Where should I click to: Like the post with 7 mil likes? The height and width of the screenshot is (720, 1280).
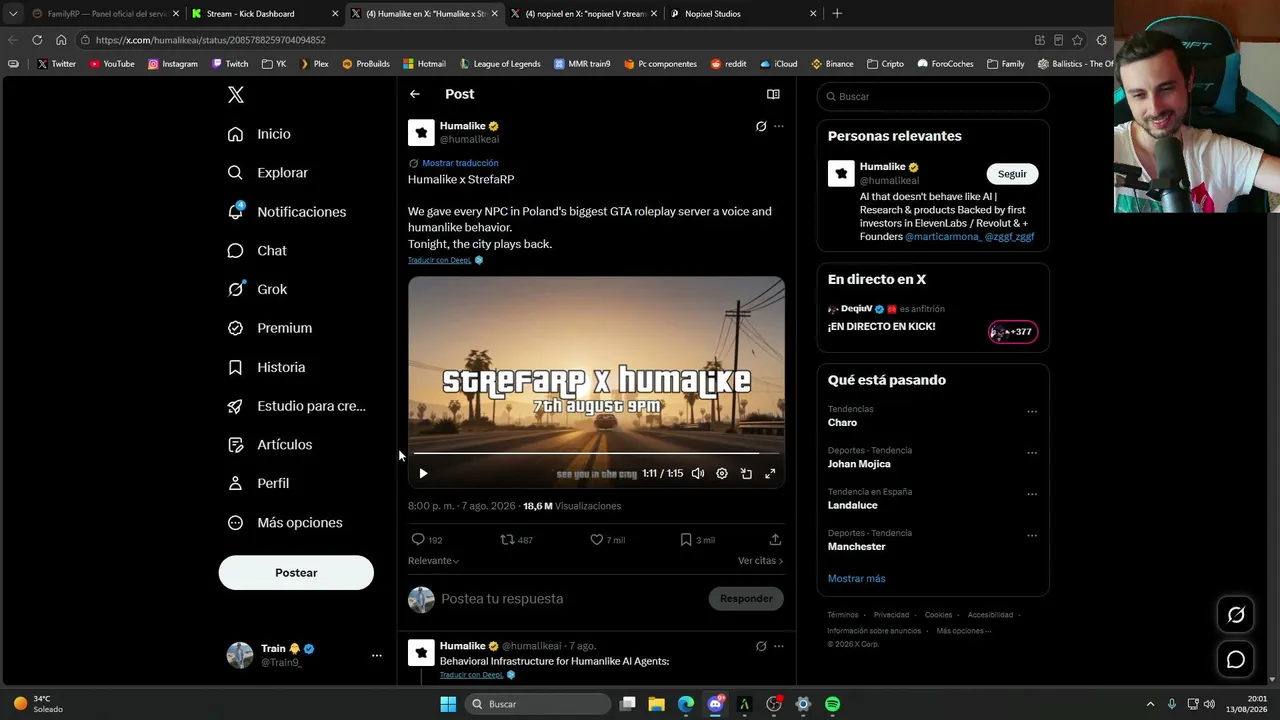[x=597, y=540]
